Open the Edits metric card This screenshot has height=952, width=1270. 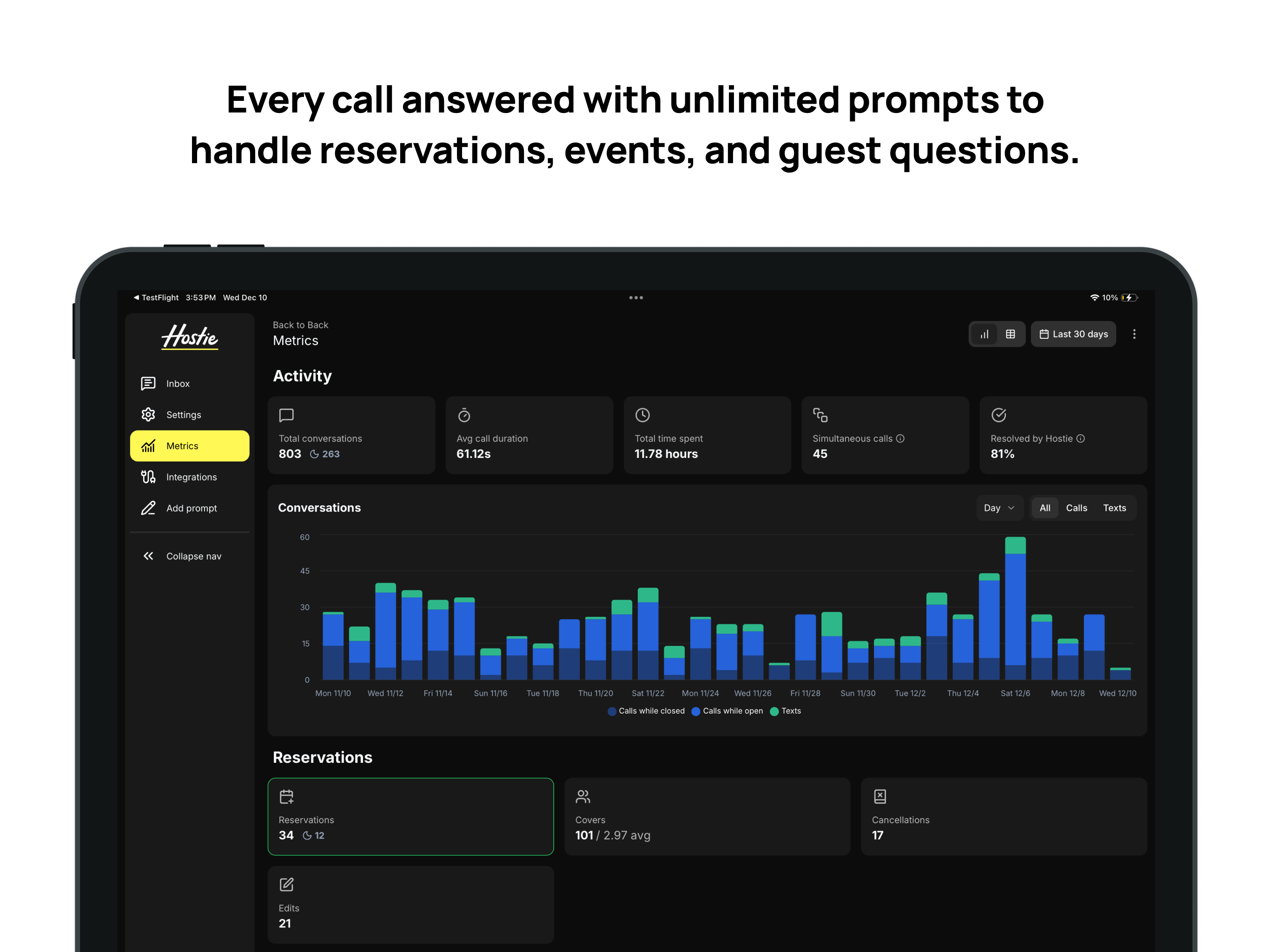click(x=410, y=905)
